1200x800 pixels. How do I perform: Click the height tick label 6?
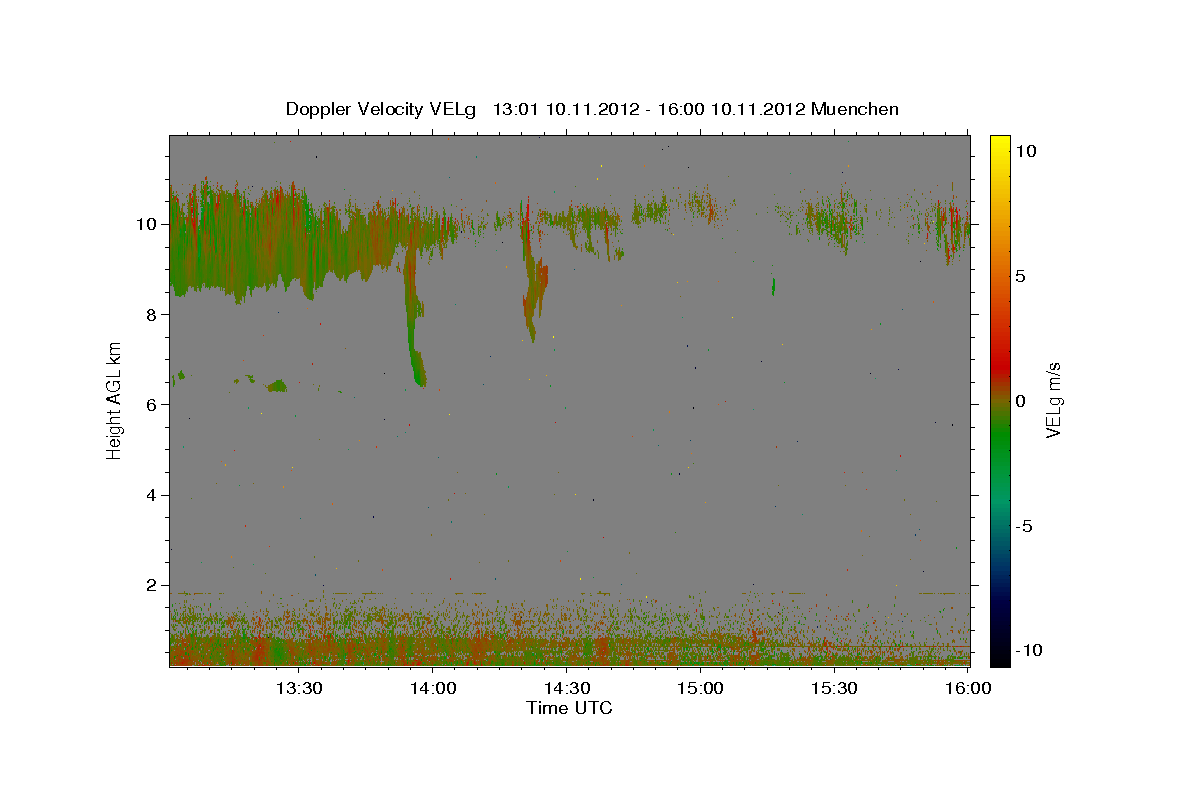(152, 404)
